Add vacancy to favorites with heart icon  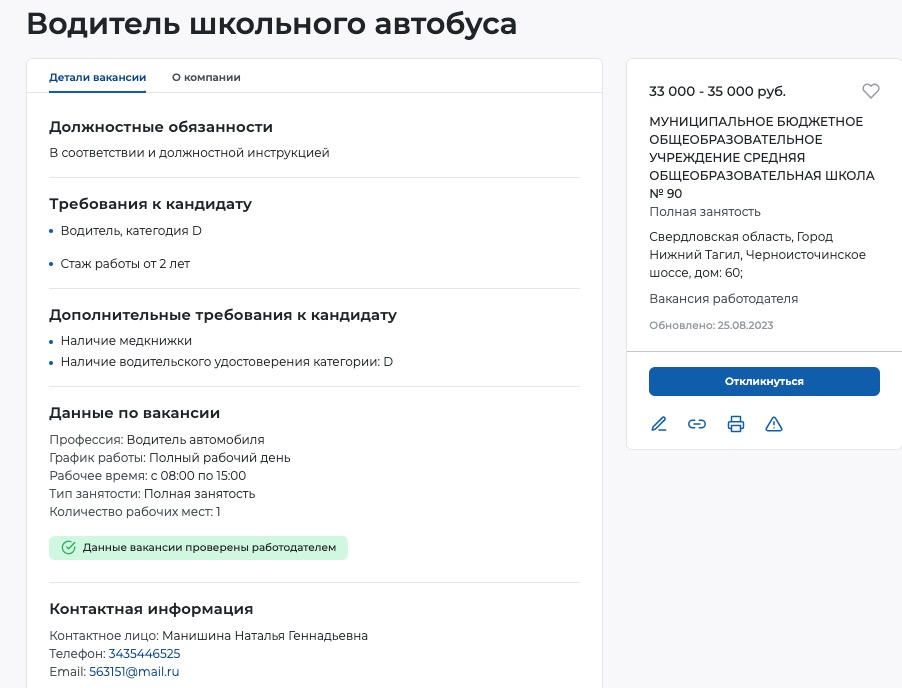click(x=871, y=91)
